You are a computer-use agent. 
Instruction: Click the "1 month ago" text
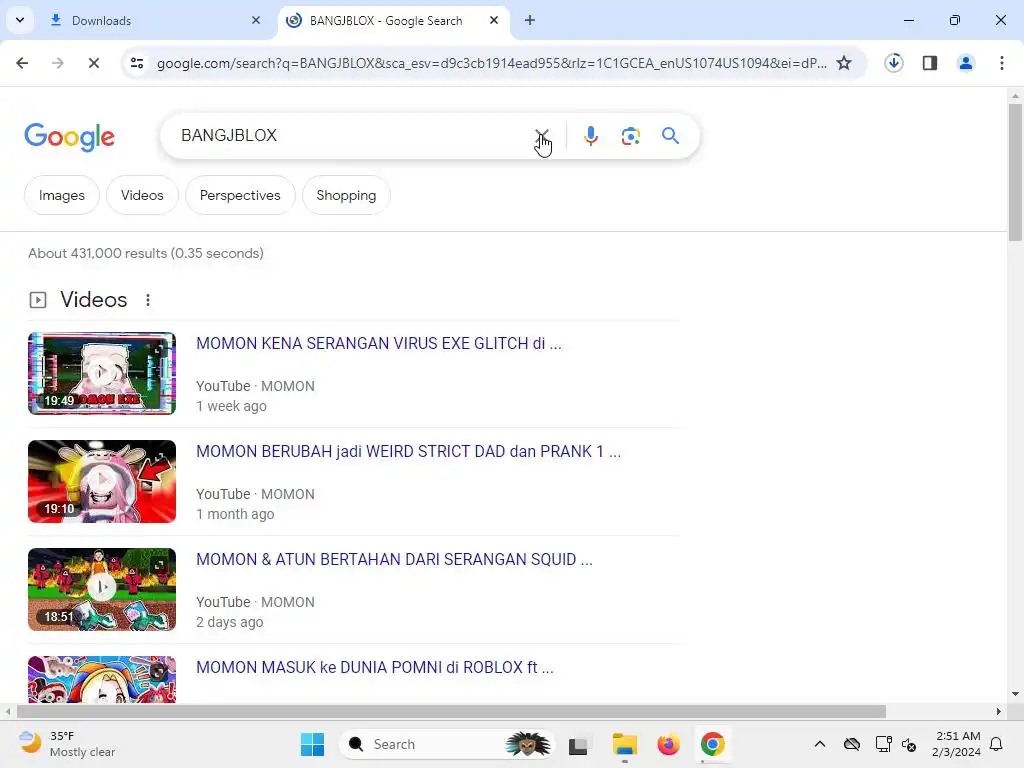(x=235, y=514)
